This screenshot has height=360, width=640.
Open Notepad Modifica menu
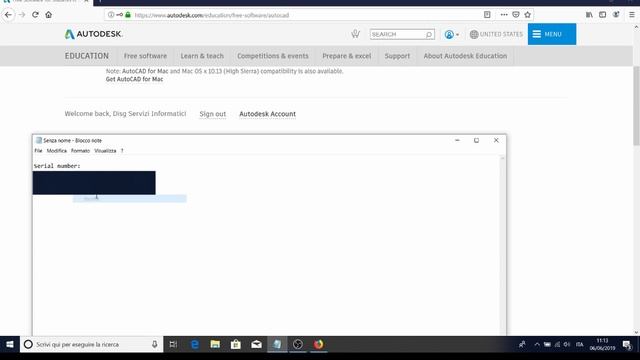57,151
